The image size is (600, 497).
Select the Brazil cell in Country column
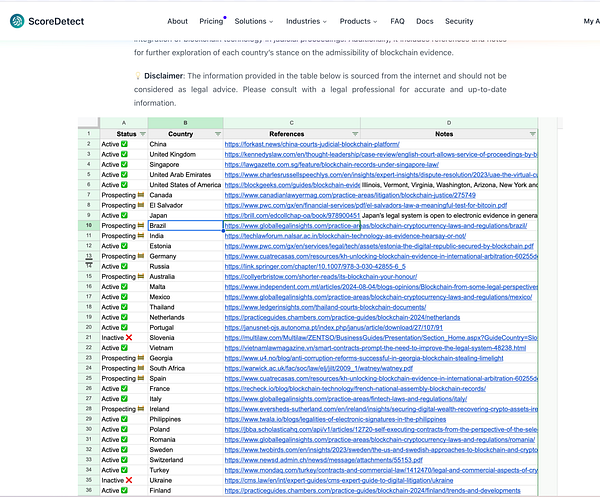click(x=185, y=225)
